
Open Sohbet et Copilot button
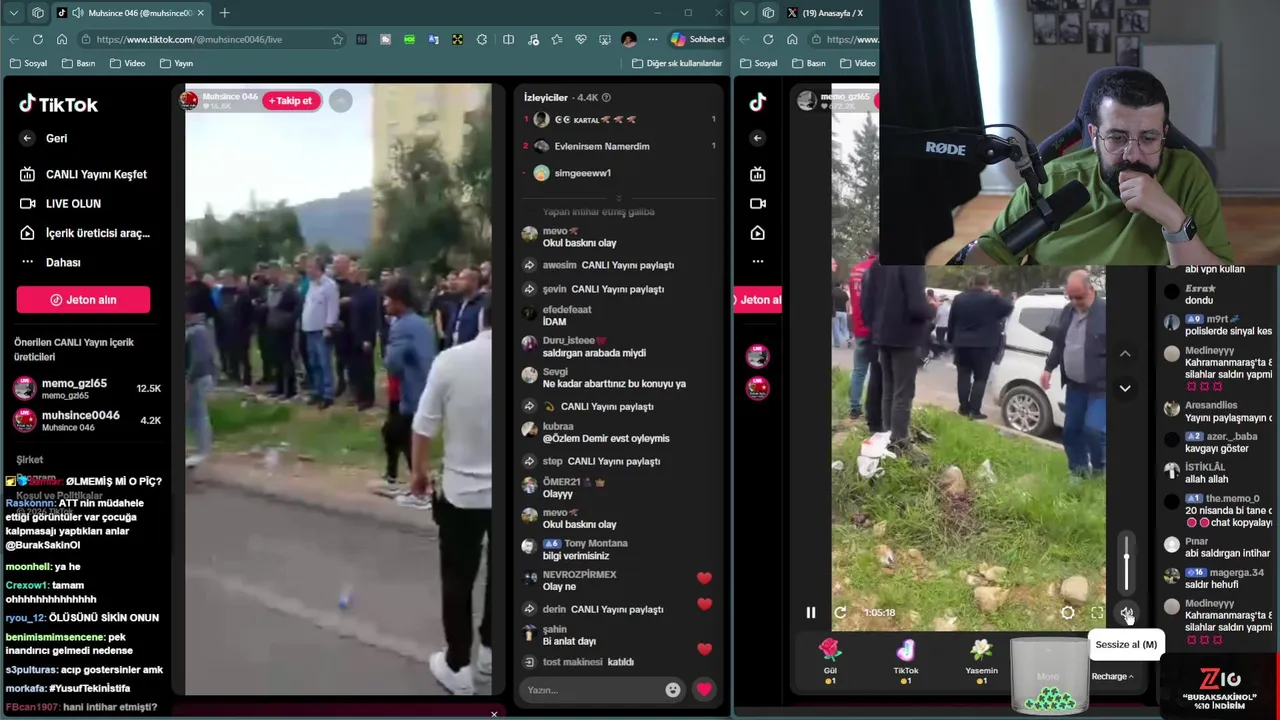pyautogui.click(x=697, y=39)
